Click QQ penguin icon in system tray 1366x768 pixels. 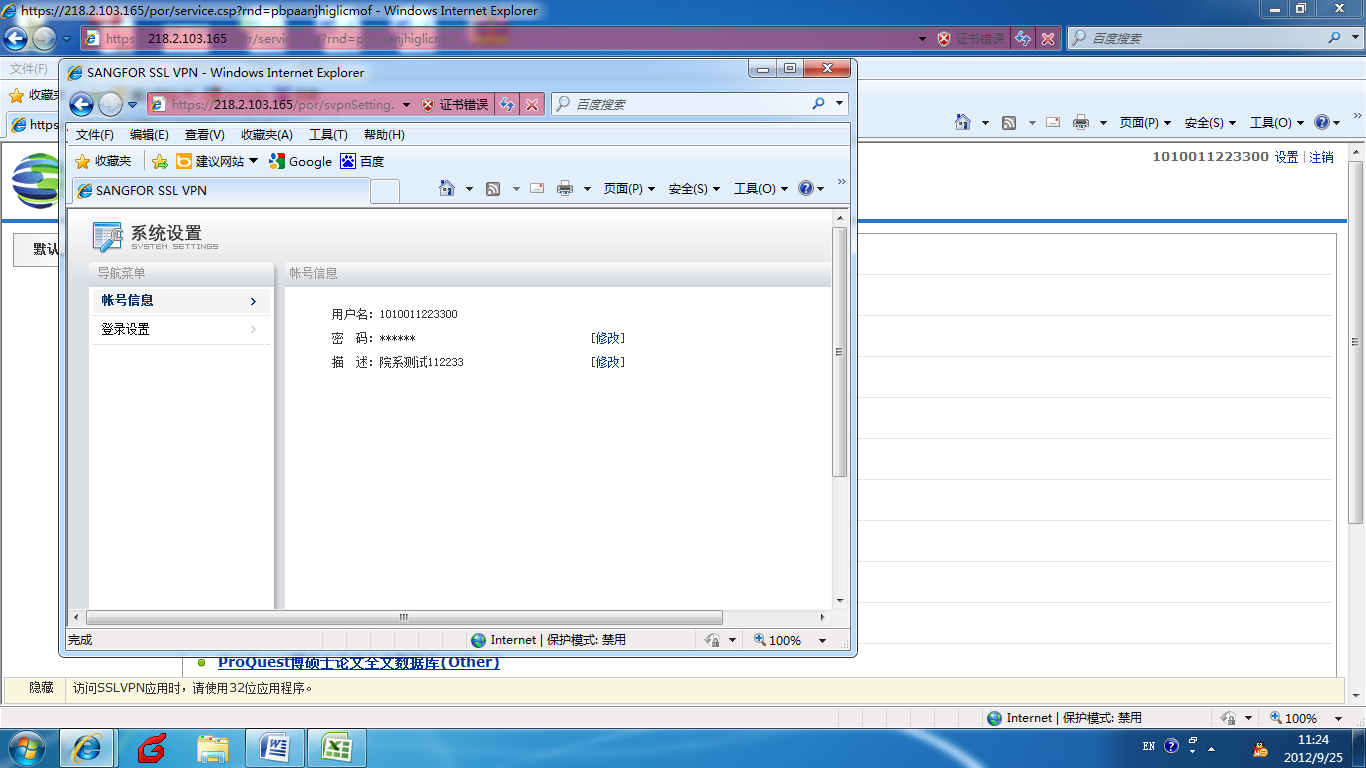(1260, 749)
